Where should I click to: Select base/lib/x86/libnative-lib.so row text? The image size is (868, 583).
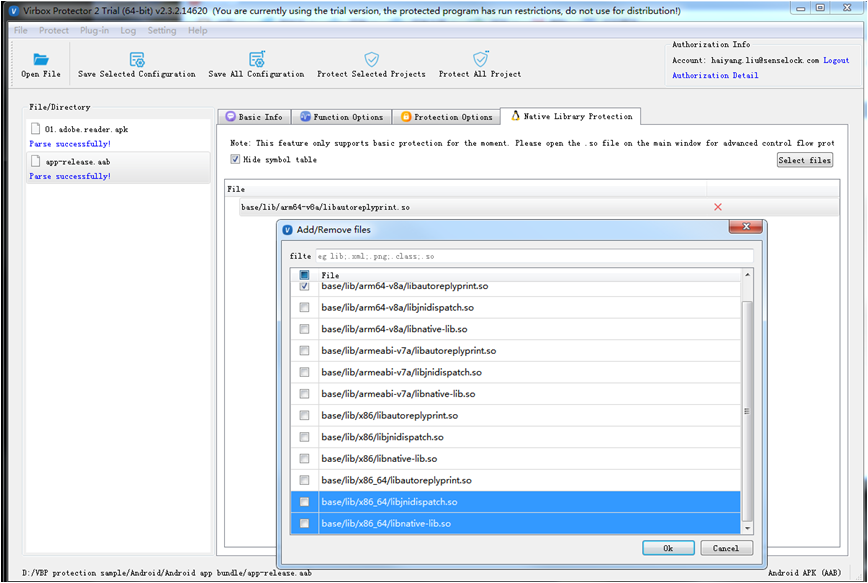point(379,458)
